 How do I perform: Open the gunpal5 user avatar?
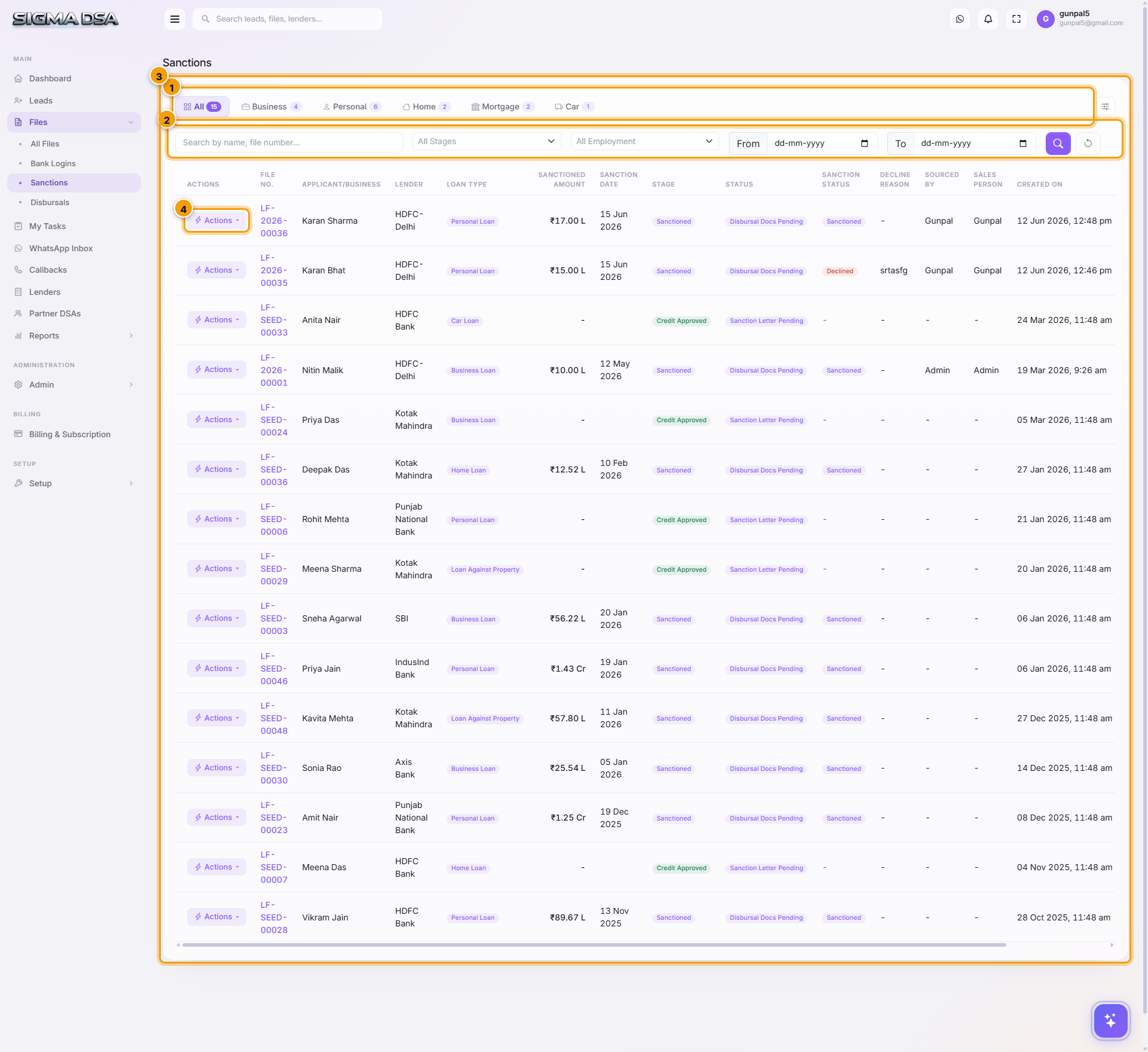[1045, 19]
